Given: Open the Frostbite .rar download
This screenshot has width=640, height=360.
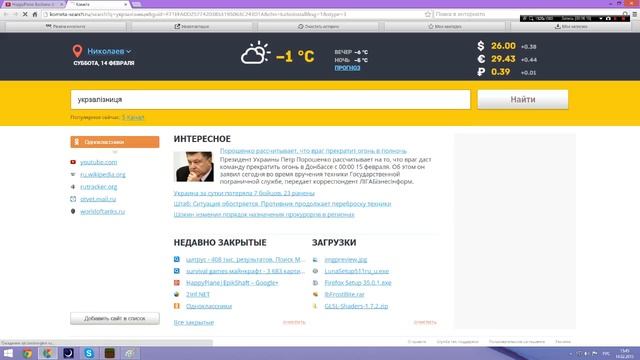Looking at the screenshot, I should [344, 294].
